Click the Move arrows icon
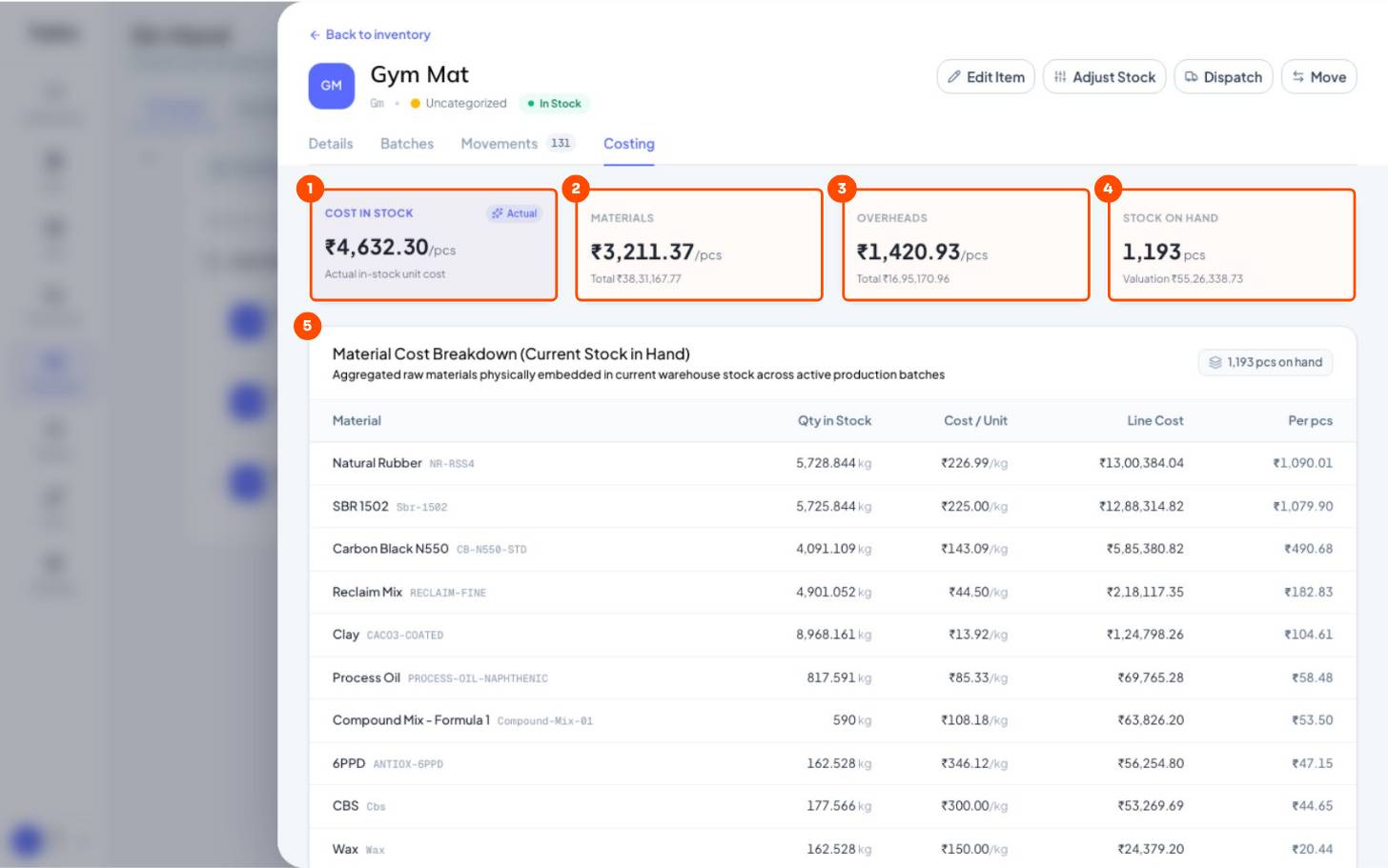 point(1297,77)
